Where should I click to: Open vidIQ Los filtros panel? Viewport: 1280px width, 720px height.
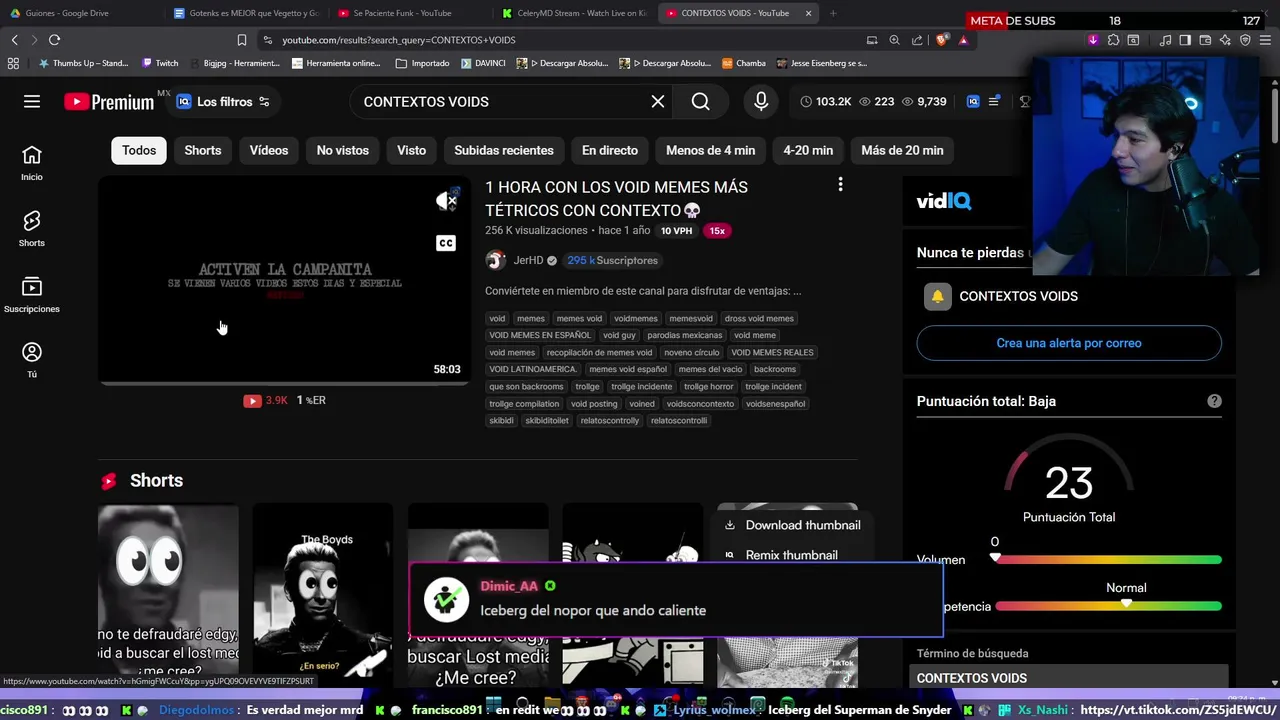click(223, 101)
